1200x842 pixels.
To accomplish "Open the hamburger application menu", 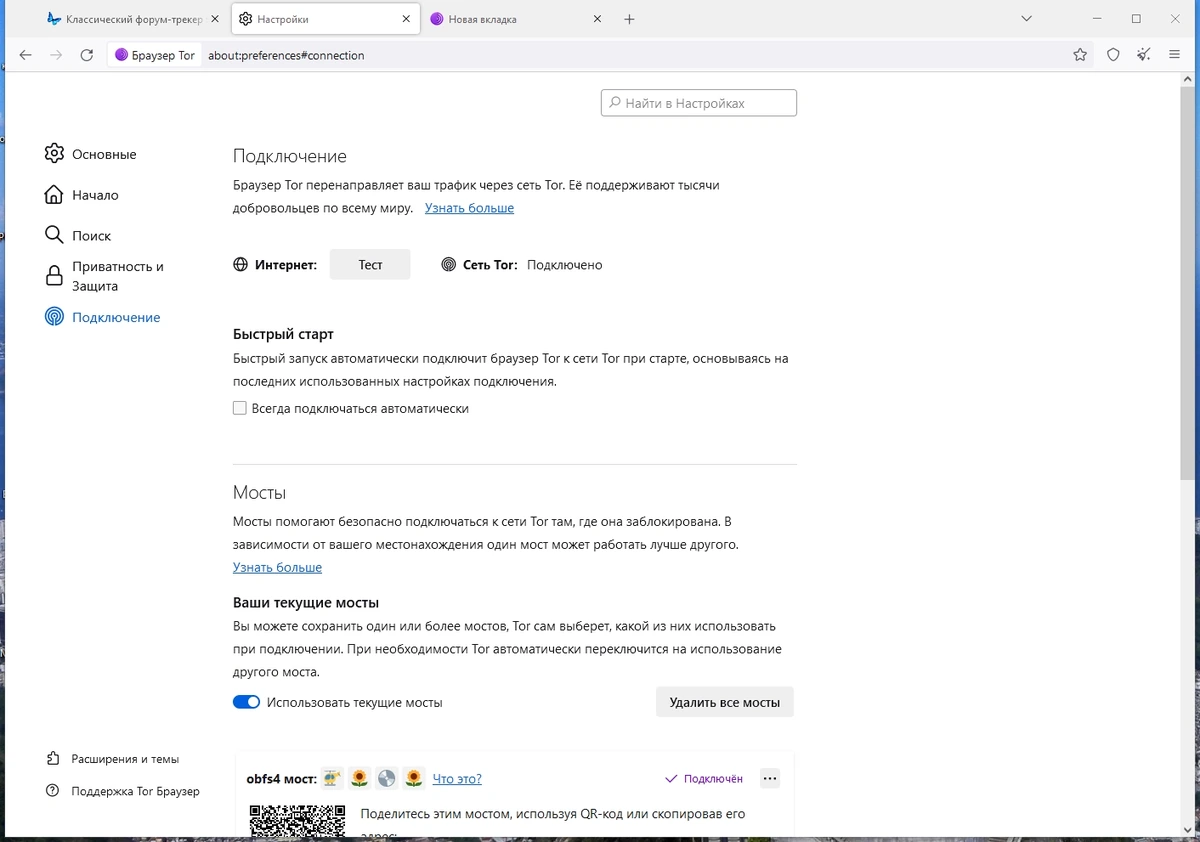I will pyautogui.click(x=1174, y=55).
